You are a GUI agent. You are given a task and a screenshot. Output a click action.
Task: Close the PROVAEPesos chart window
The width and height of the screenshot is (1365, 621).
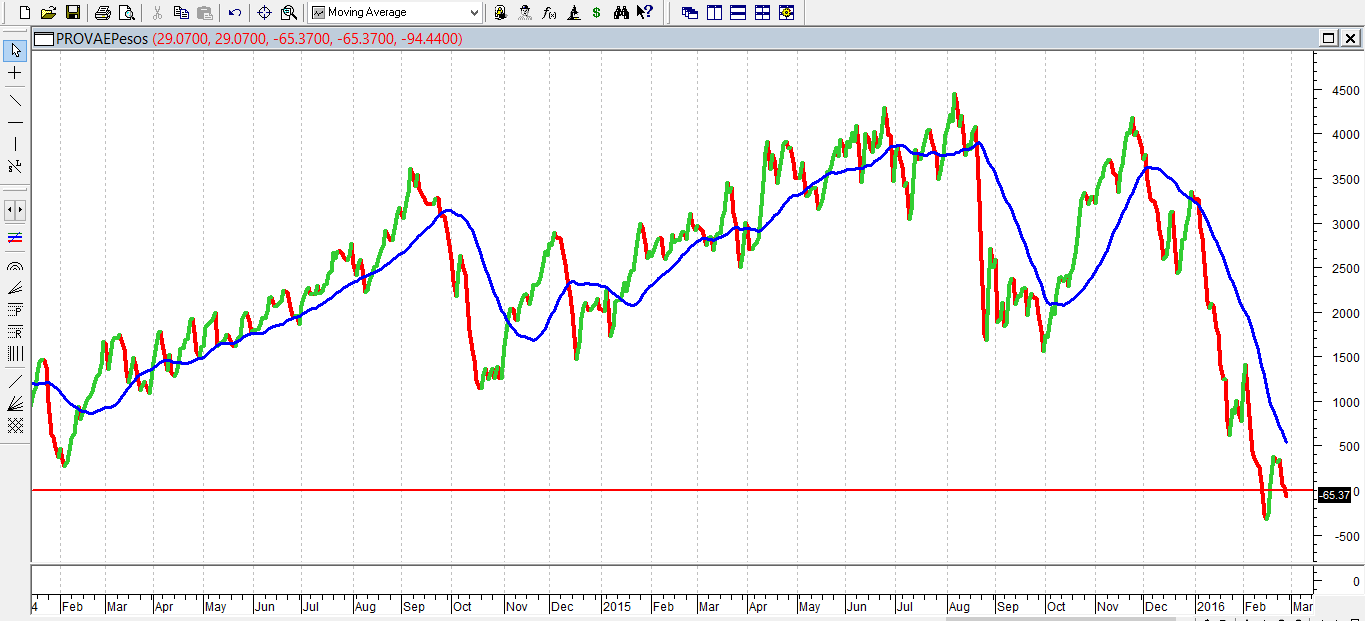[1348, 38]
